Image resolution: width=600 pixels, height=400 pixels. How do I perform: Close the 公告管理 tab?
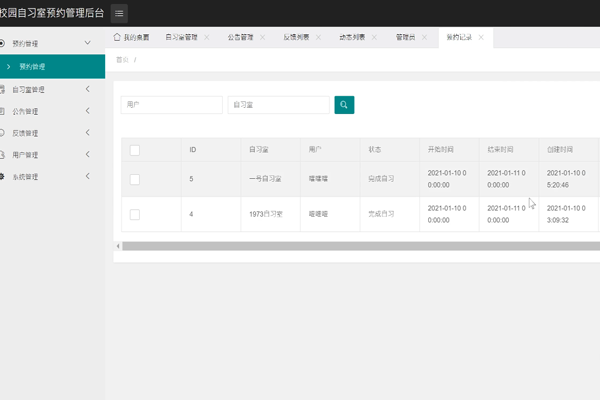coord(262,37)
